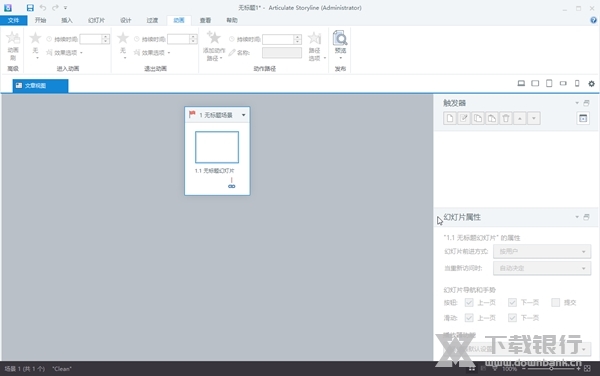Click the Preview (预览) magnifier icon

pos(340,38)
